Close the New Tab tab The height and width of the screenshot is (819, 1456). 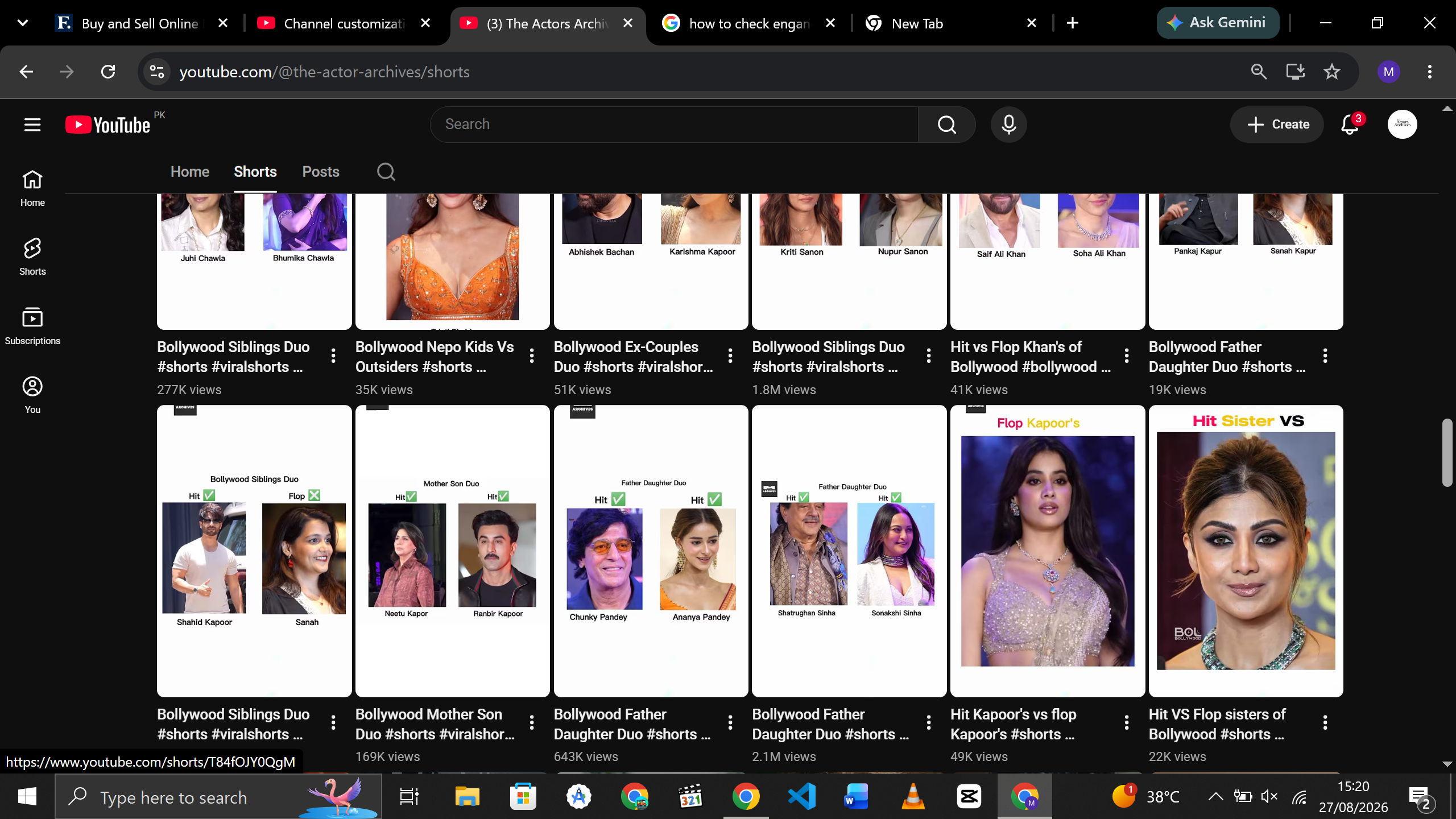1032,23
